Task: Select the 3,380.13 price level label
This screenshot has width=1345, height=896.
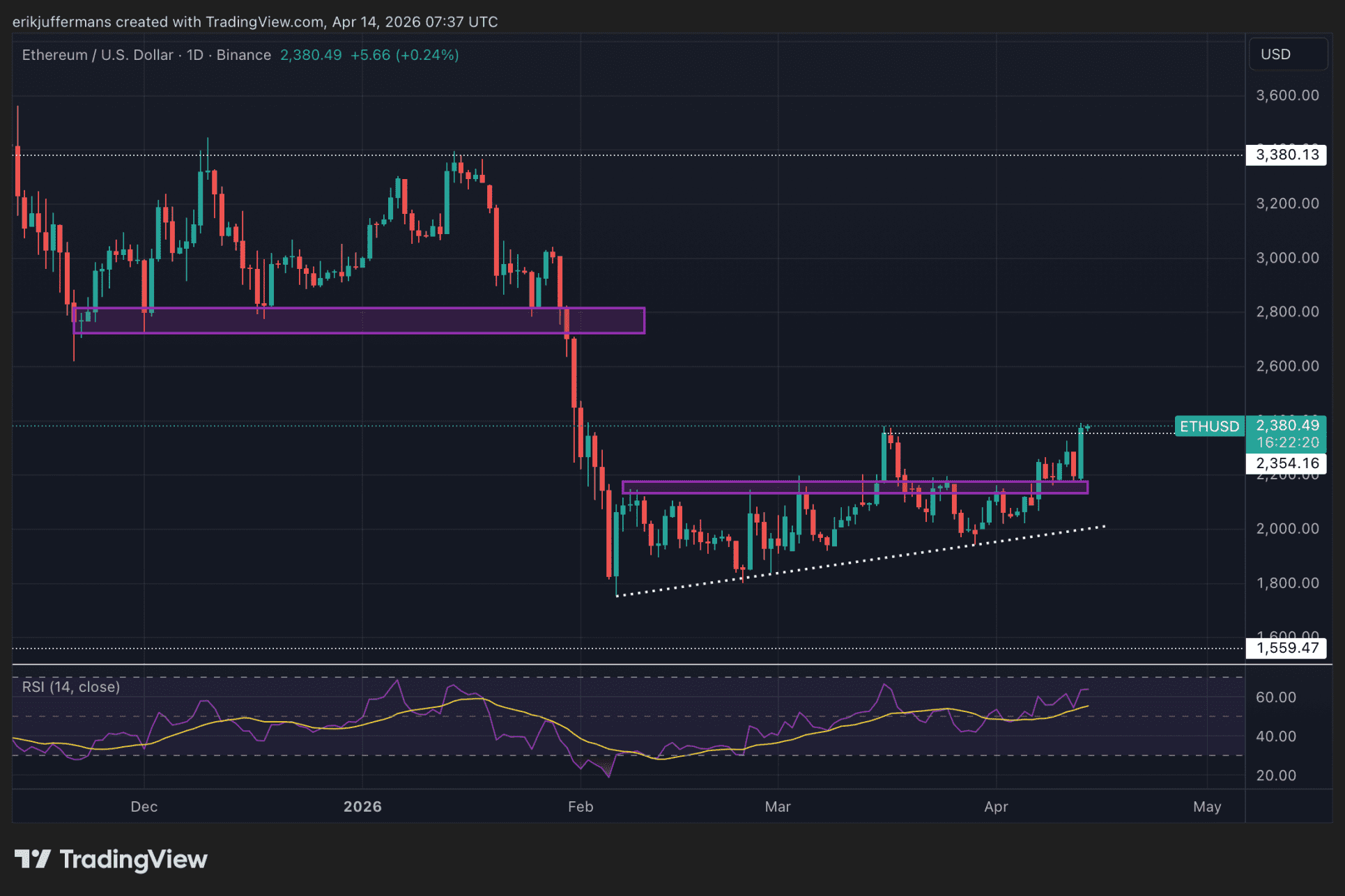Action: (1286, 155)
